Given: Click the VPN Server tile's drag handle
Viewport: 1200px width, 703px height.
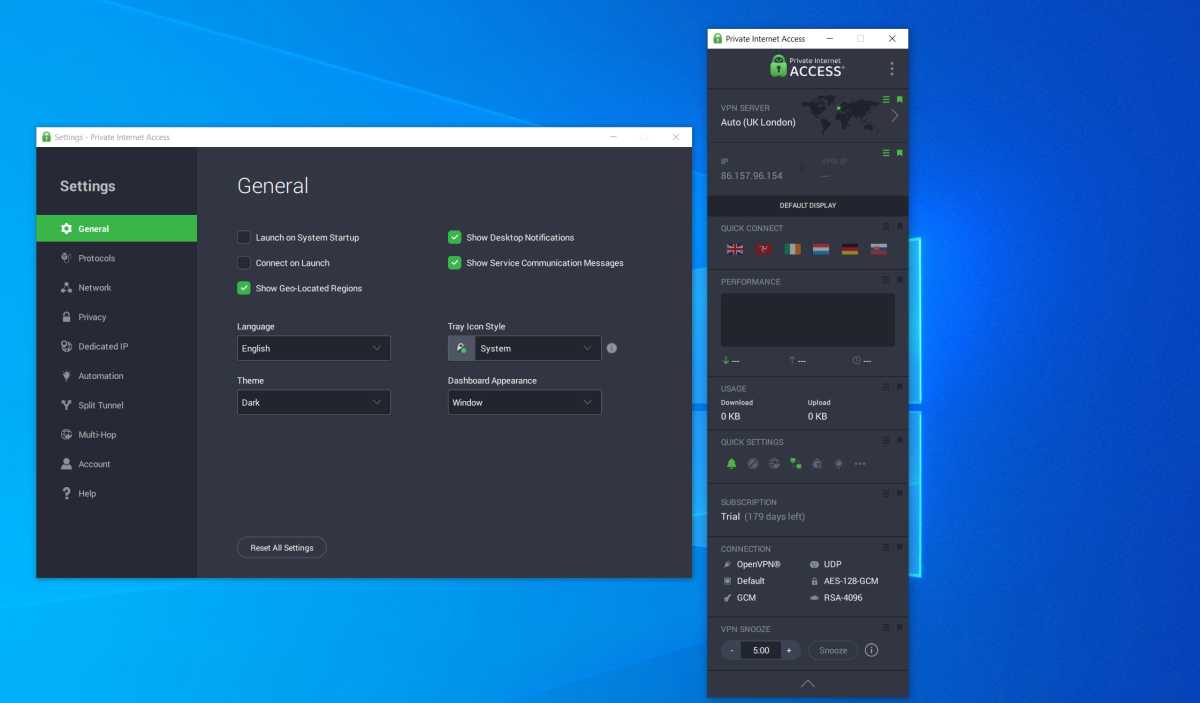Looking at the screenshot, I should [x=886, y=99].
